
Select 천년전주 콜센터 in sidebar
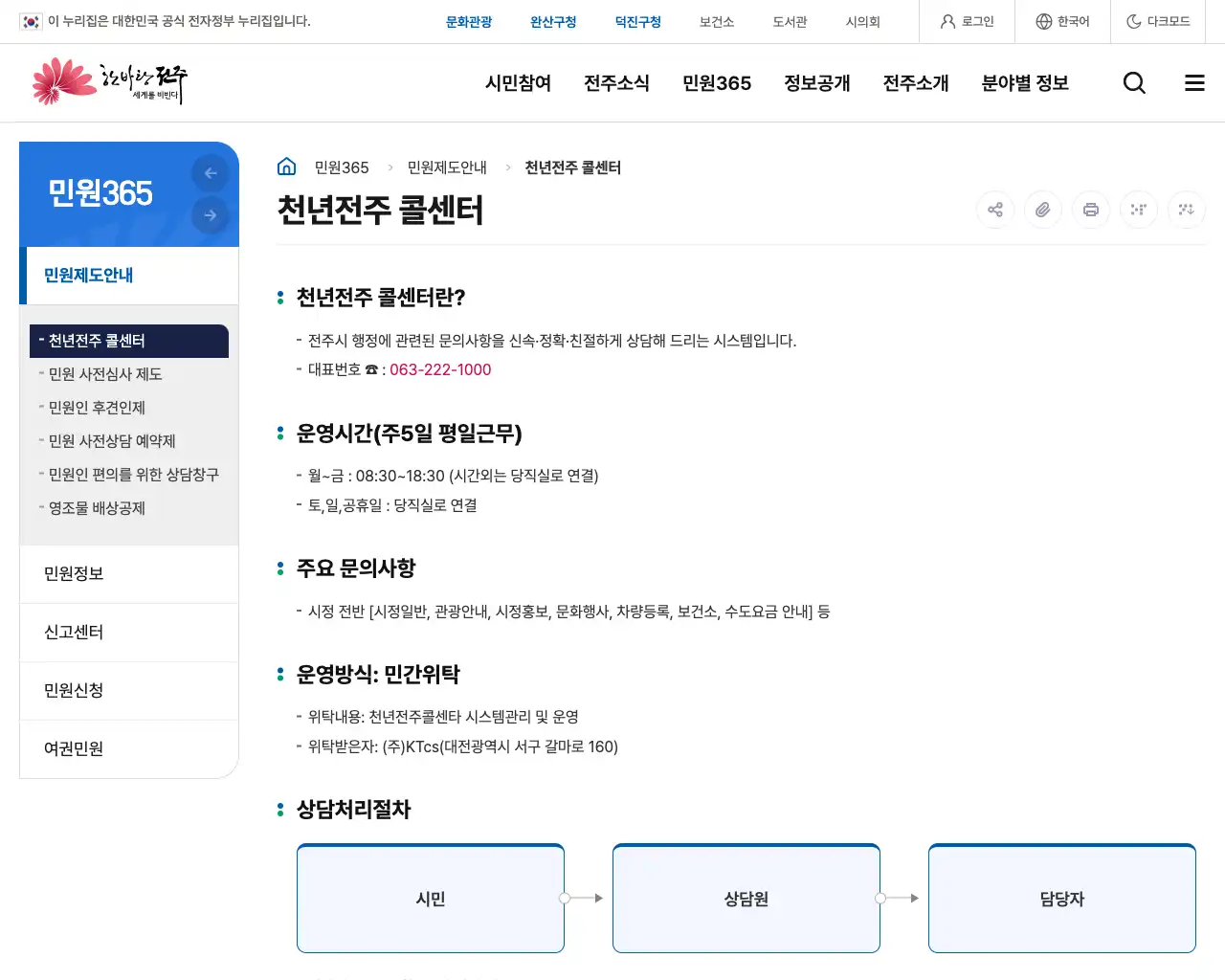point(129,341)
